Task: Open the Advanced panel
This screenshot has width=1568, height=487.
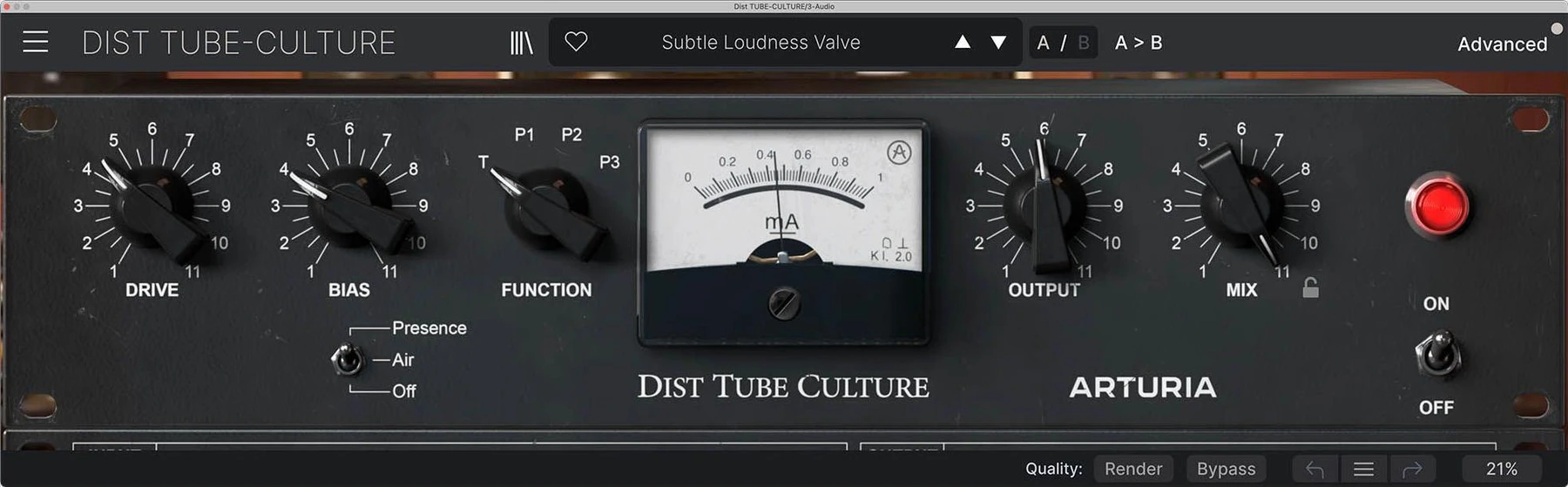Action: pos(1502,44)
